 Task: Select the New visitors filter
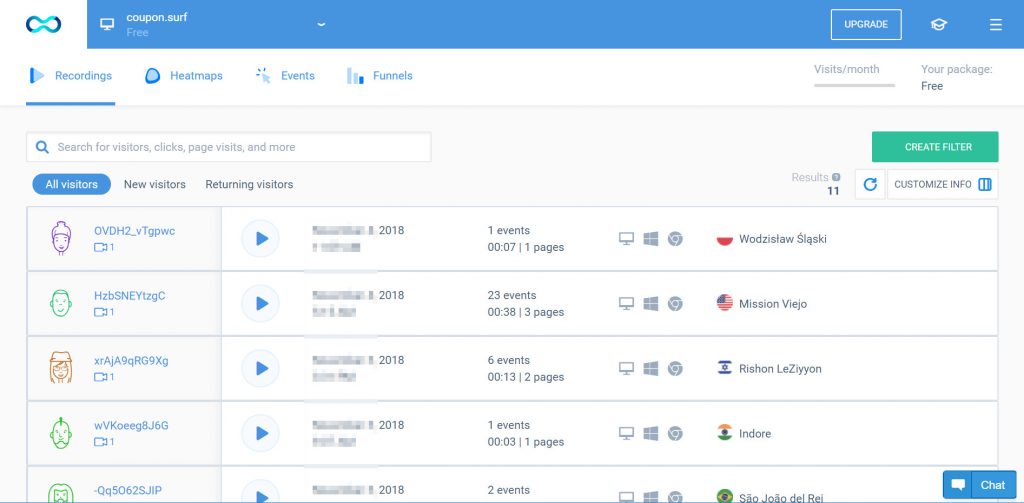155,184
